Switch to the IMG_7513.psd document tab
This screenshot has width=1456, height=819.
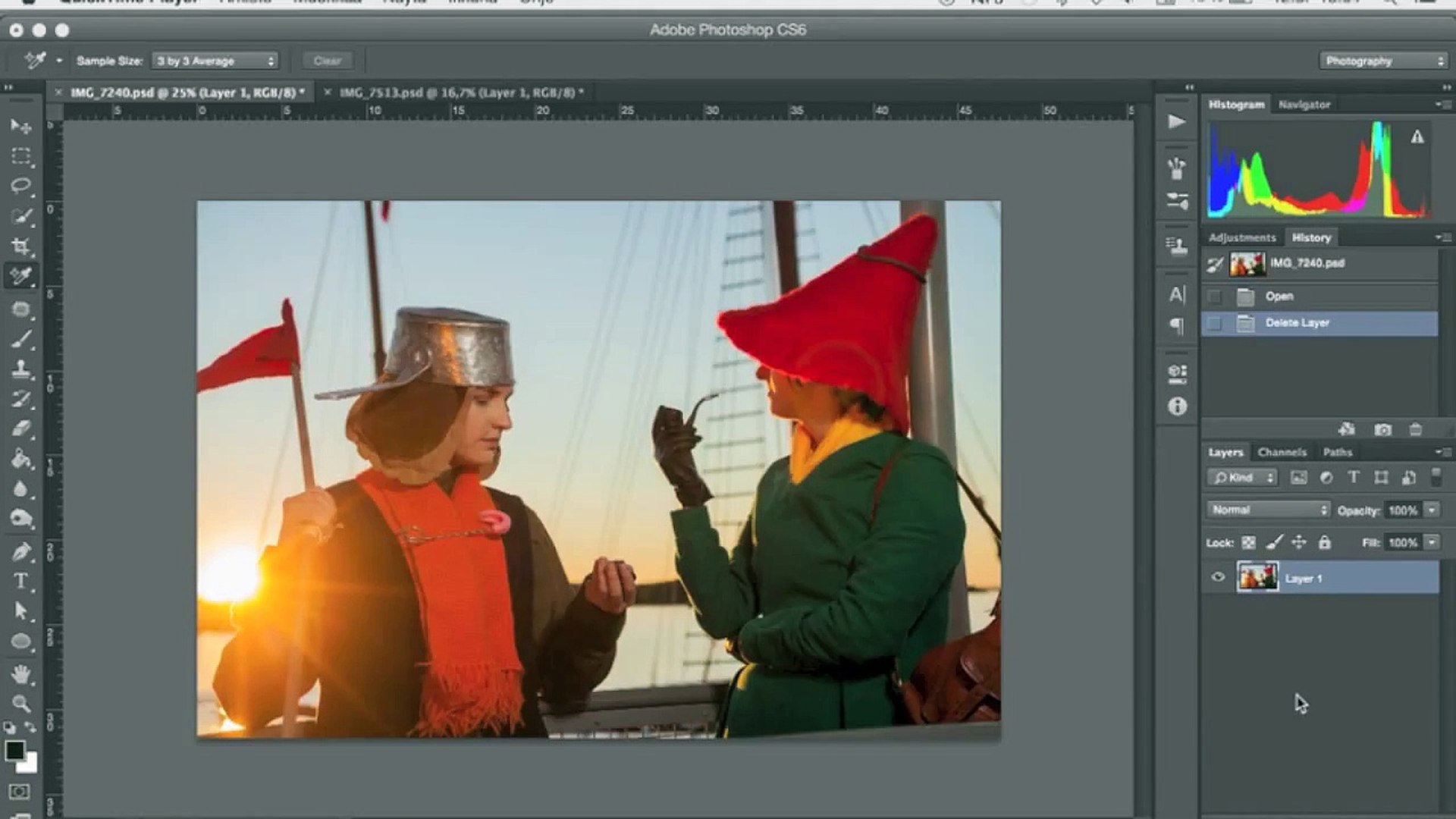460,93
